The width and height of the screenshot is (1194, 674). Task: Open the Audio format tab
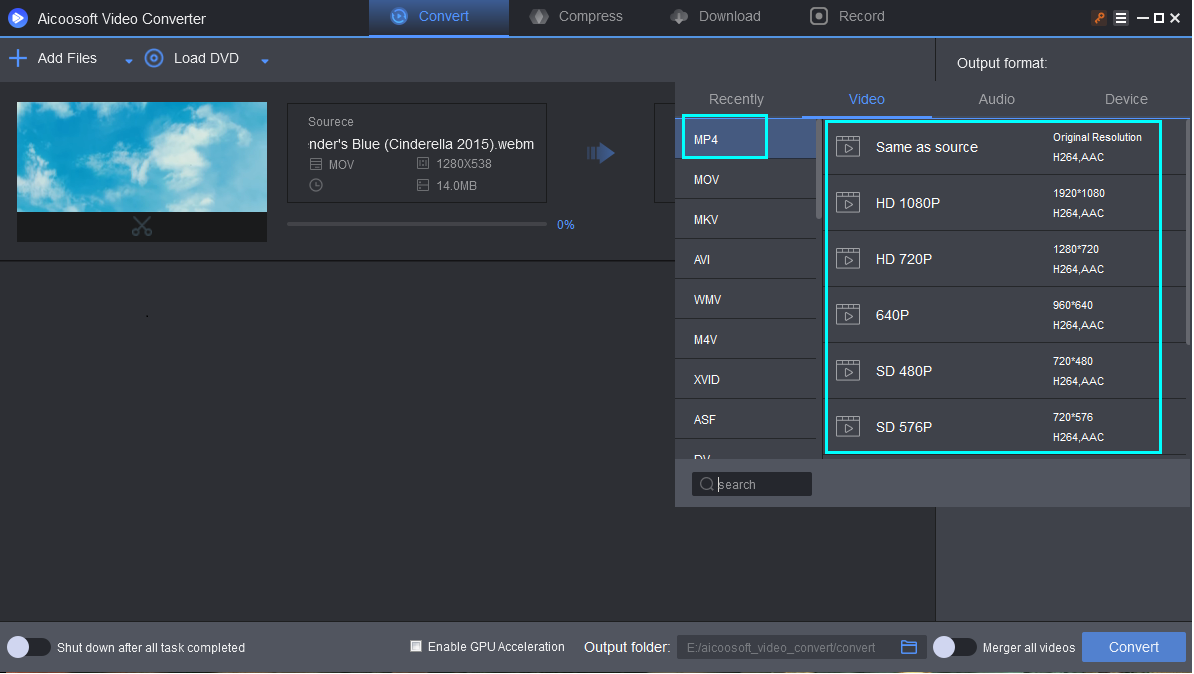(996, 99)
